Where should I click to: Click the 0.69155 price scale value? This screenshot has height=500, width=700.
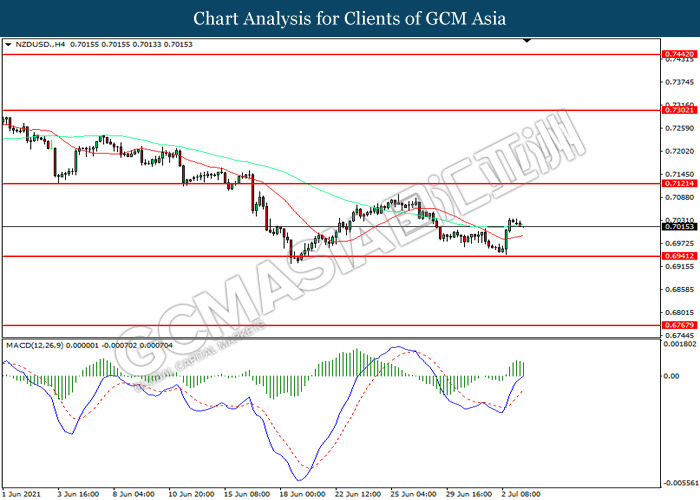pos(679,267)
